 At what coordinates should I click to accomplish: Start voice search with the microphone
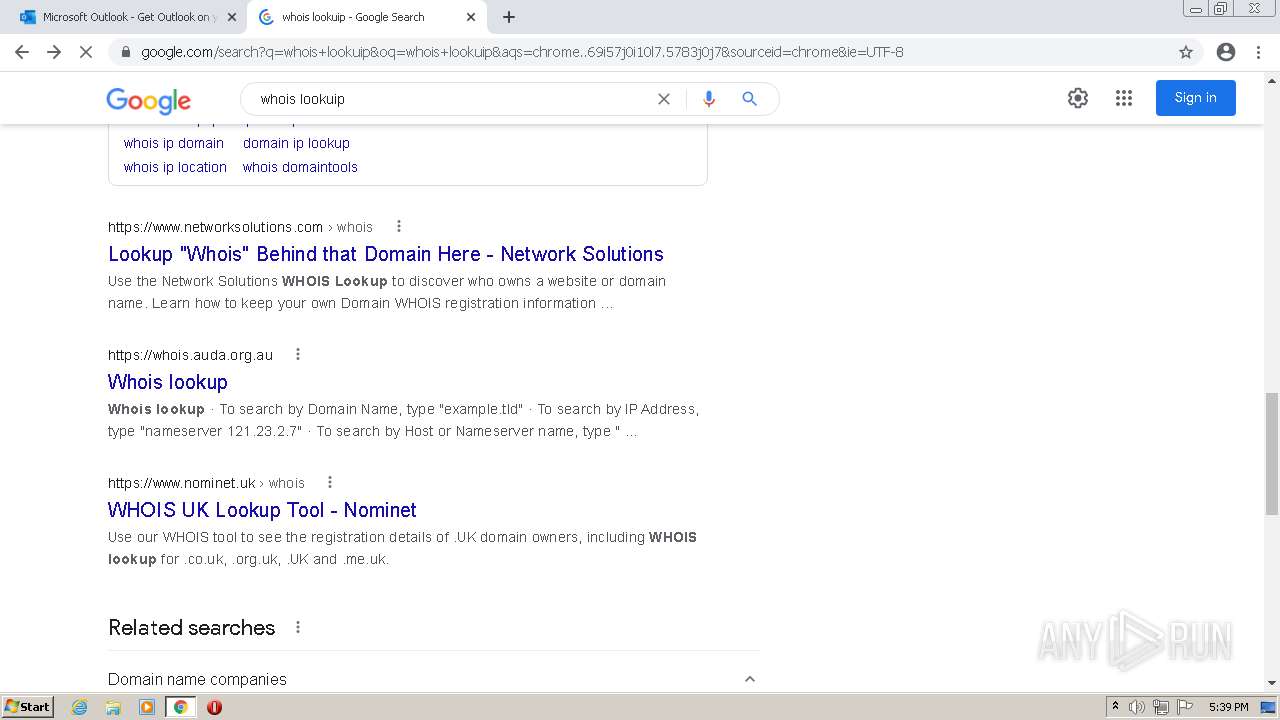click(709, 99)
